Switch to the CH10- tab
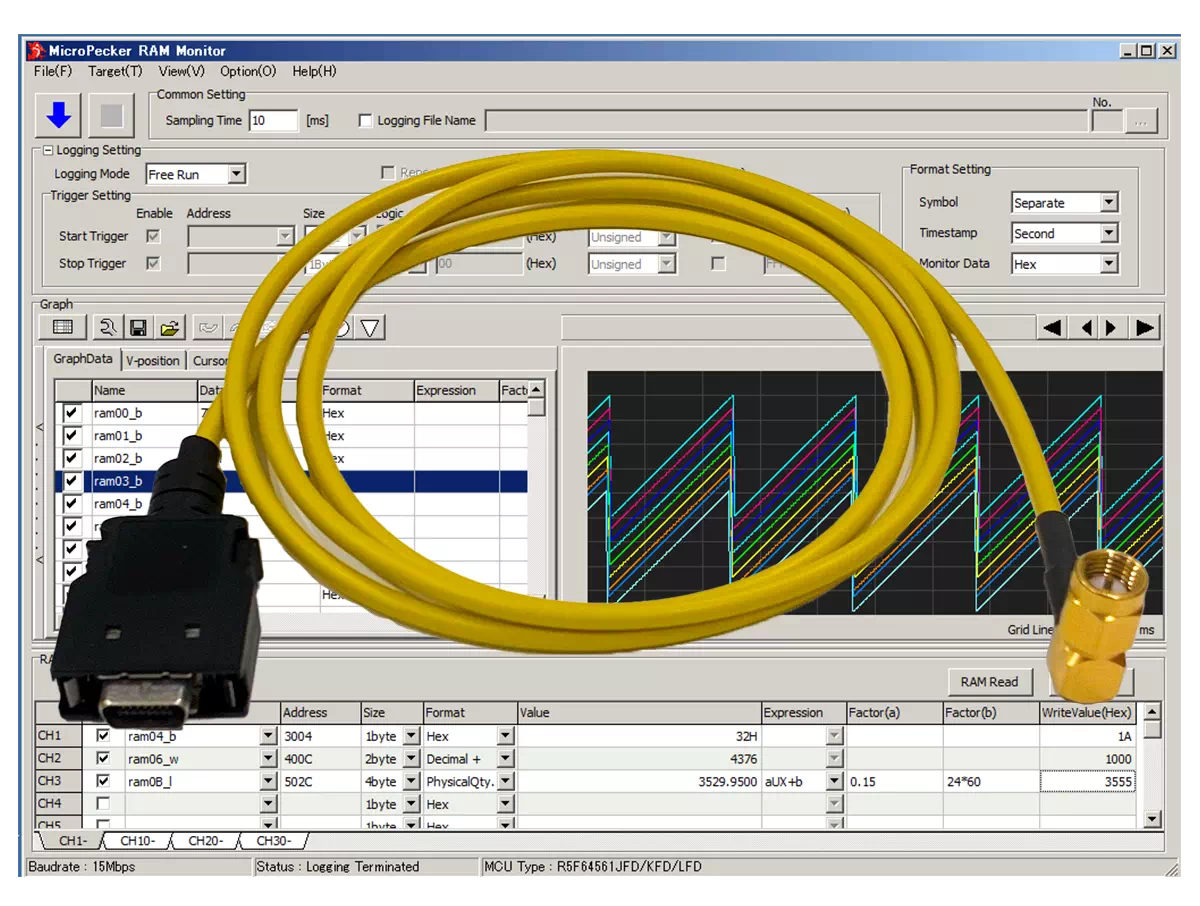This screenshot has width=1200, height=906. (136, 841)
